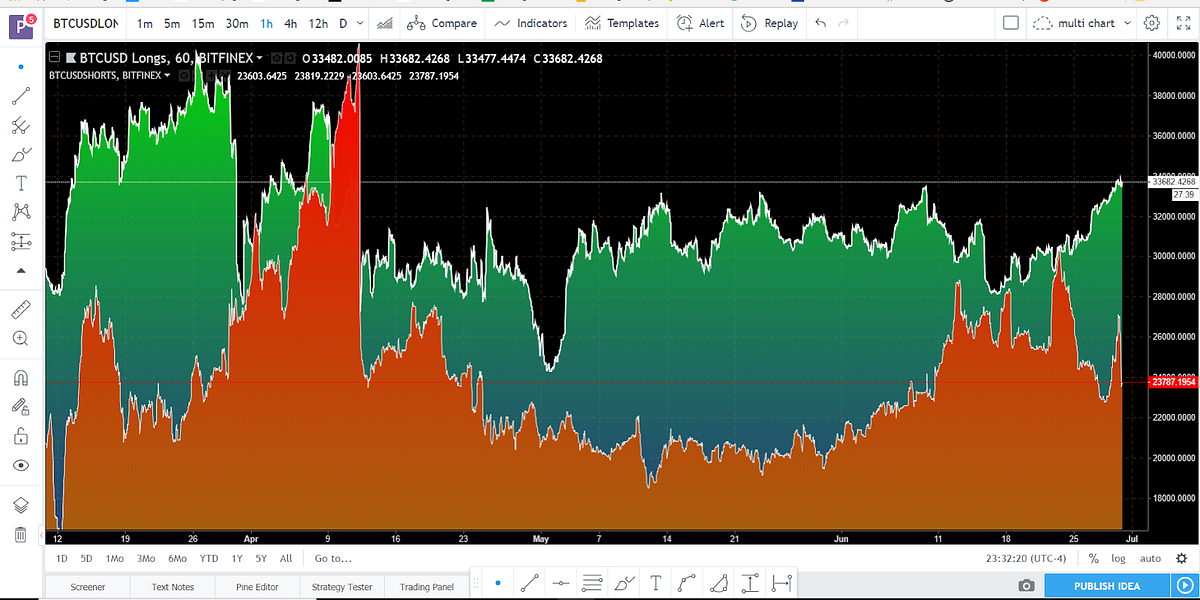Toggle magnet mode

pos(21,378)
